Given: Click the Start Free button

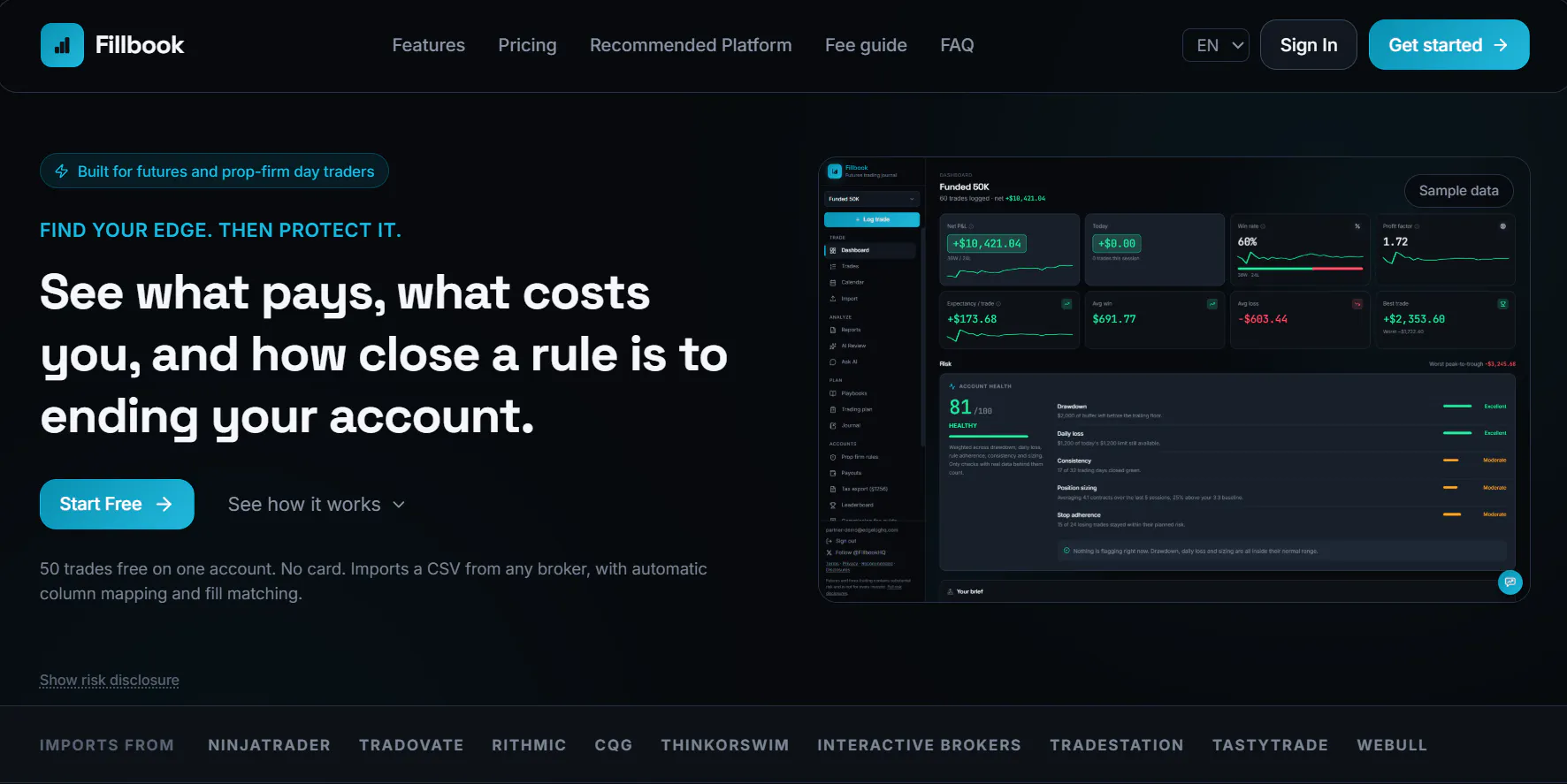Looking at the screenshot, I should coord(117,505).
